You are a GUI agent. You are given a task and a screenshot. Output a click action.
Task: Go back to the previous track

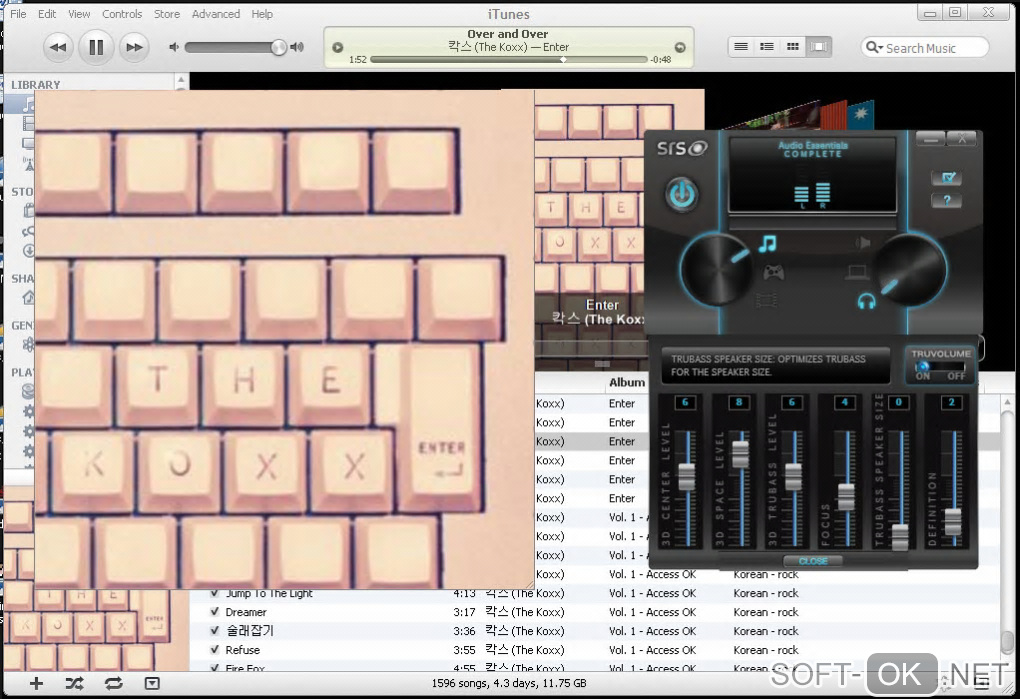58,47
